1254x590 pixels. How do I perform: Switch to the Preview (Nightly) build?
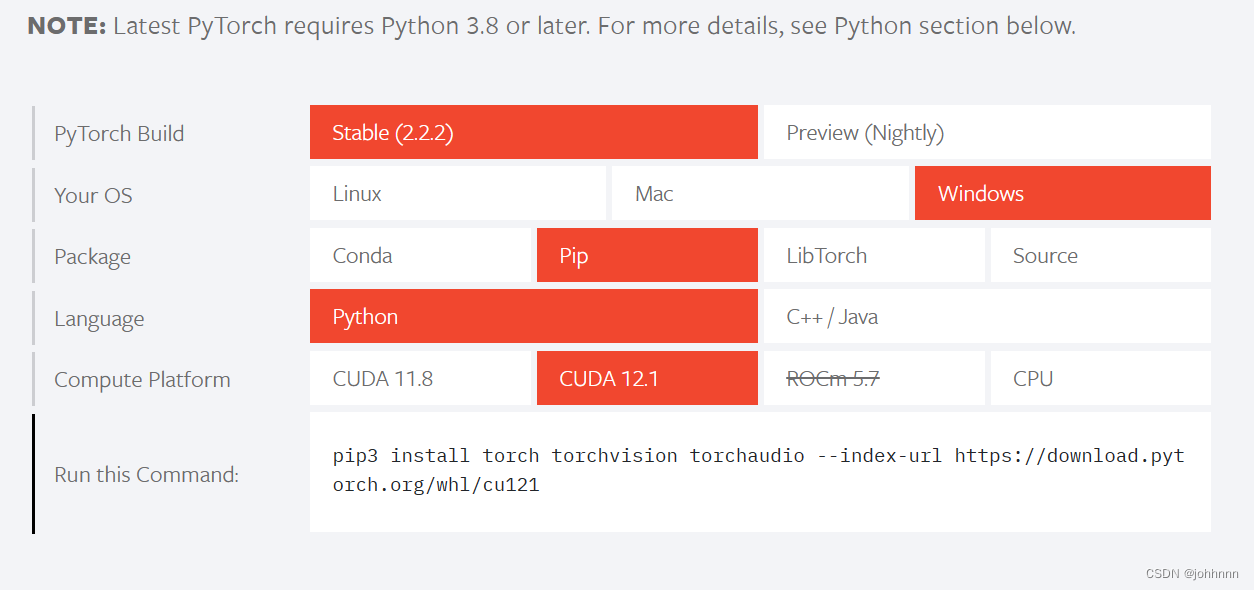tap(985, 132)
